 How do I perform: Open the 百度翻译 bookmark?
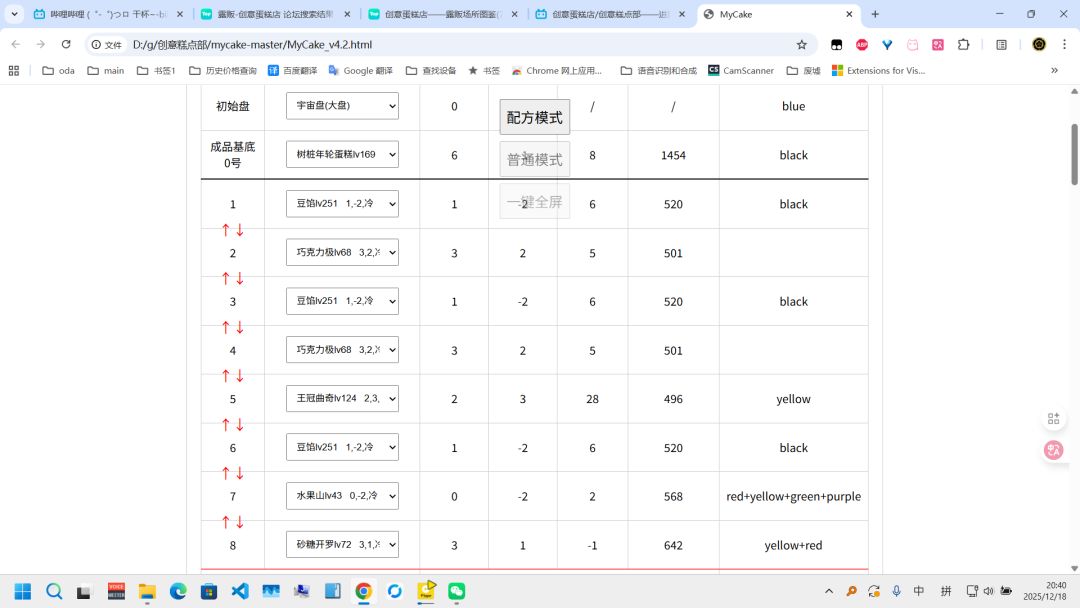tap(292, 71)
